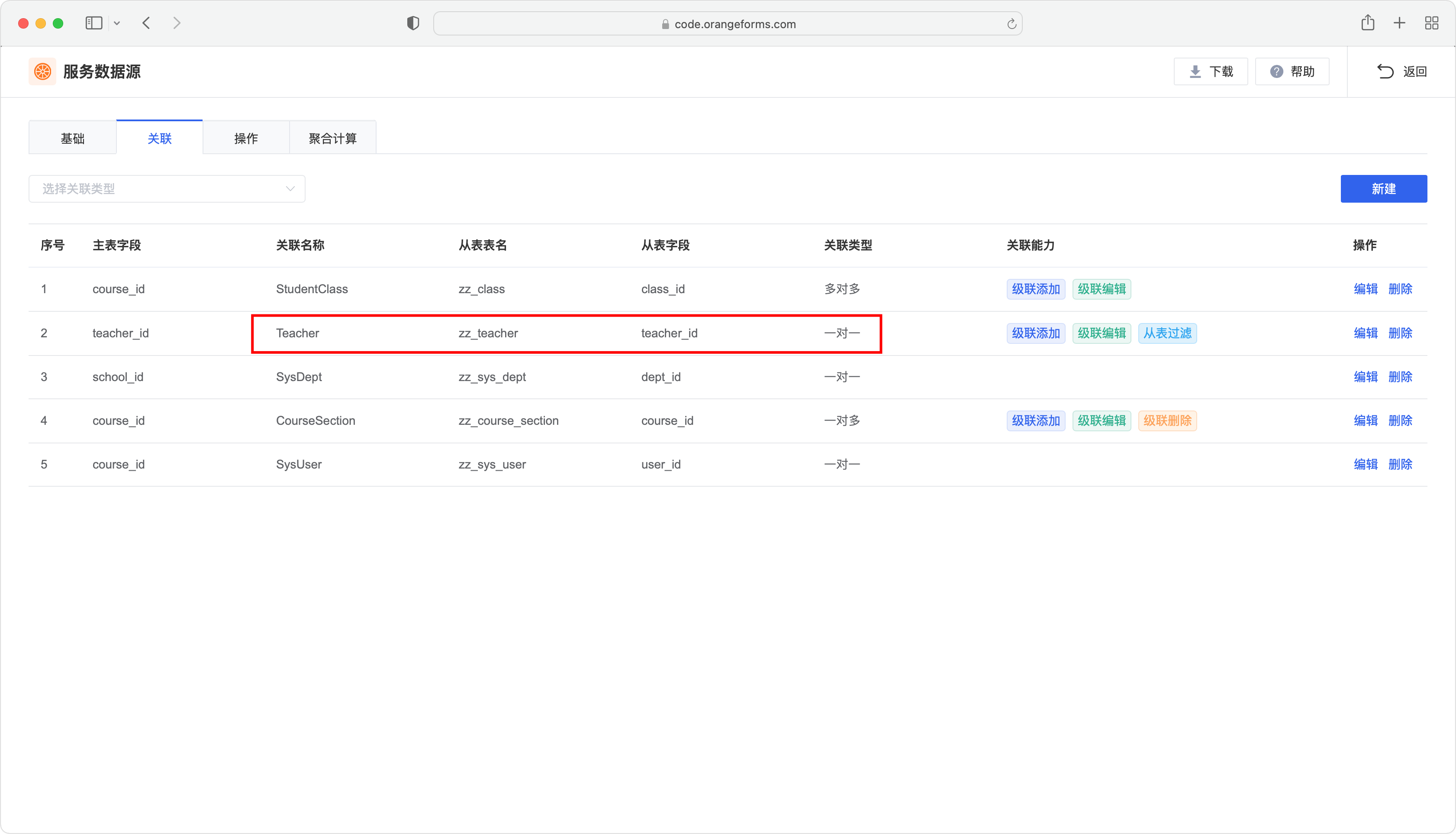The image size is (1456, 834).
Task: Click the 返回 return button
Action: pyautogui.click(x=1401, y=71)
